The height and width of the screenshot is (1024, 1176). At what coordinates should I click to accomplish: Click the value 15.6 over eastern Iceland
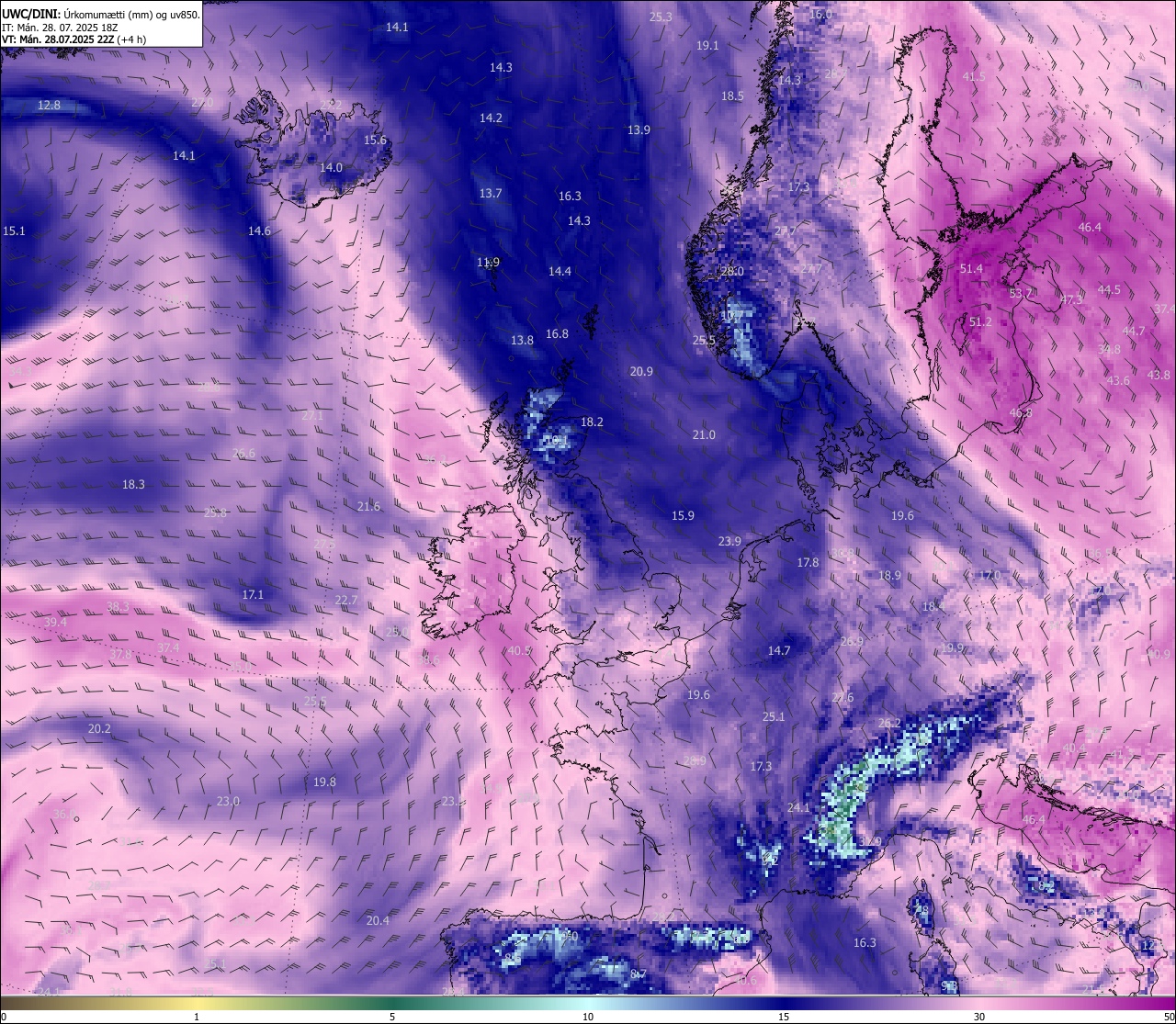point(375,141)
